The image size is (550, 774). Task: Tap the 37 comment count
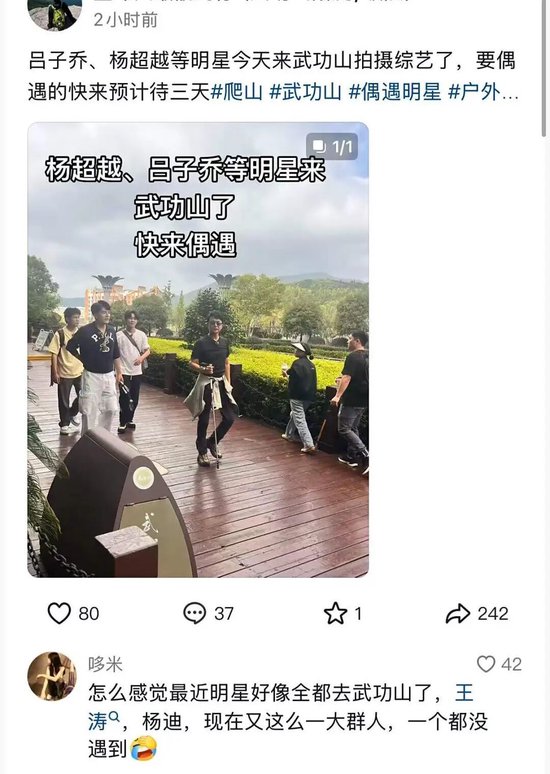click(224, 613)
